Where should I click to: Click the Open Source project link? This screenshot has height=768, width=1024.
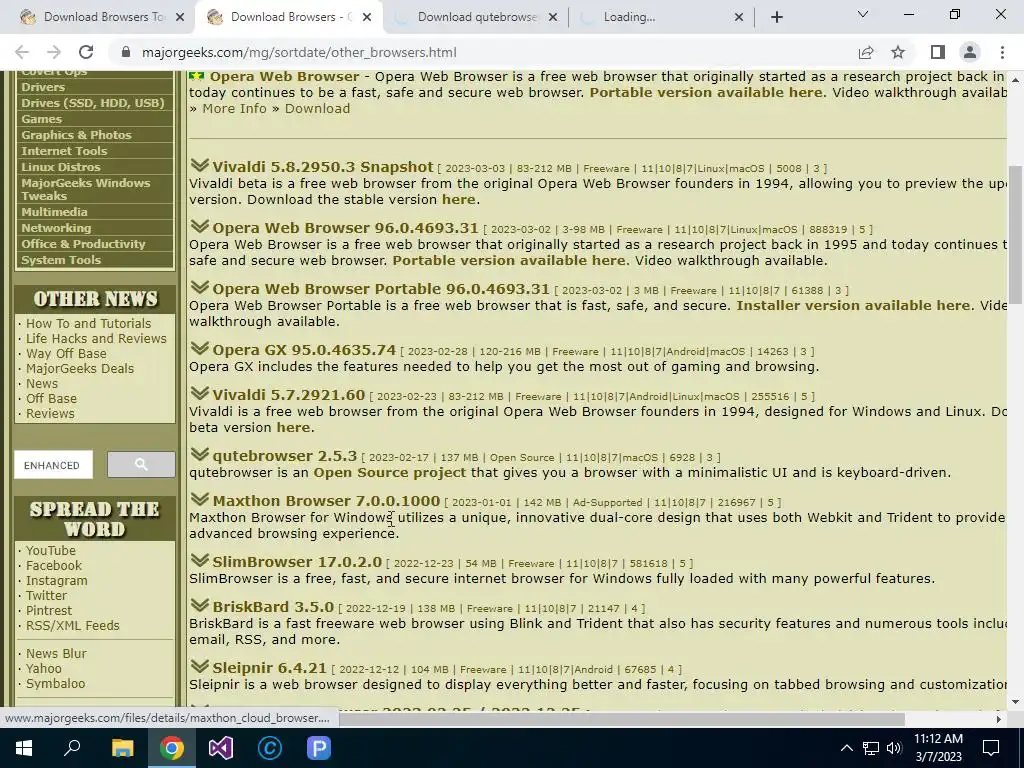tap(389, 472)
